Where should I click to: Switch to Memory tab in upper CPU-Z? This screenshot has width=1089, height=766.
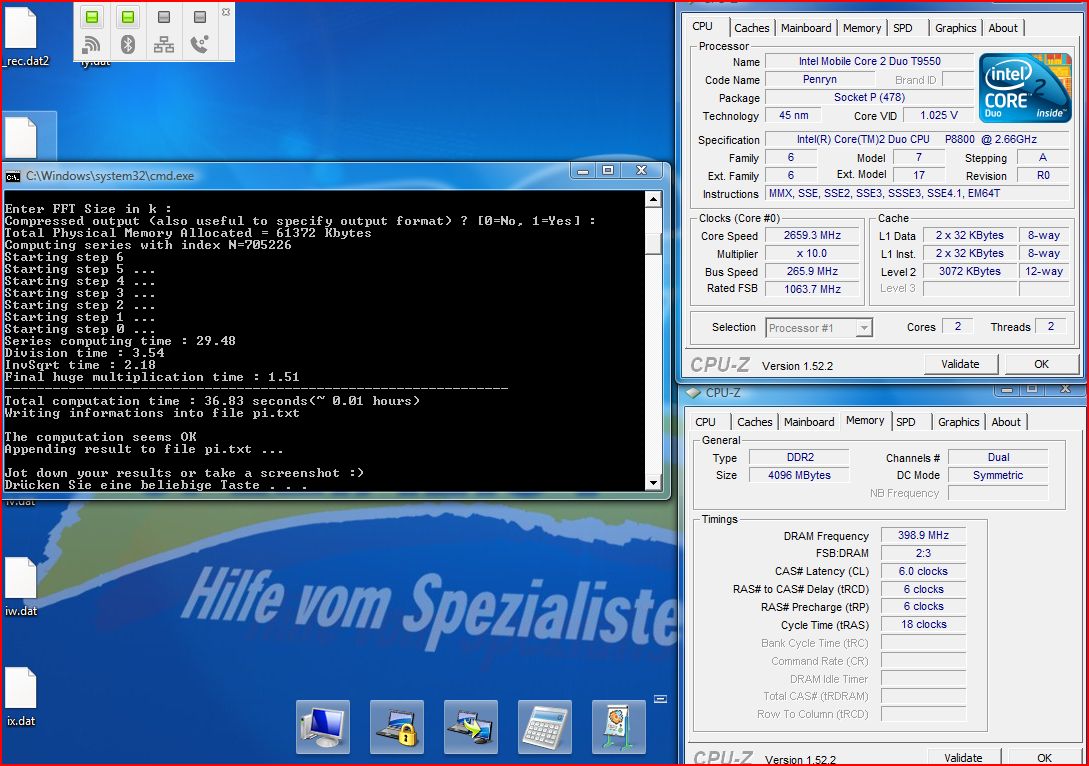click(862, 28)
